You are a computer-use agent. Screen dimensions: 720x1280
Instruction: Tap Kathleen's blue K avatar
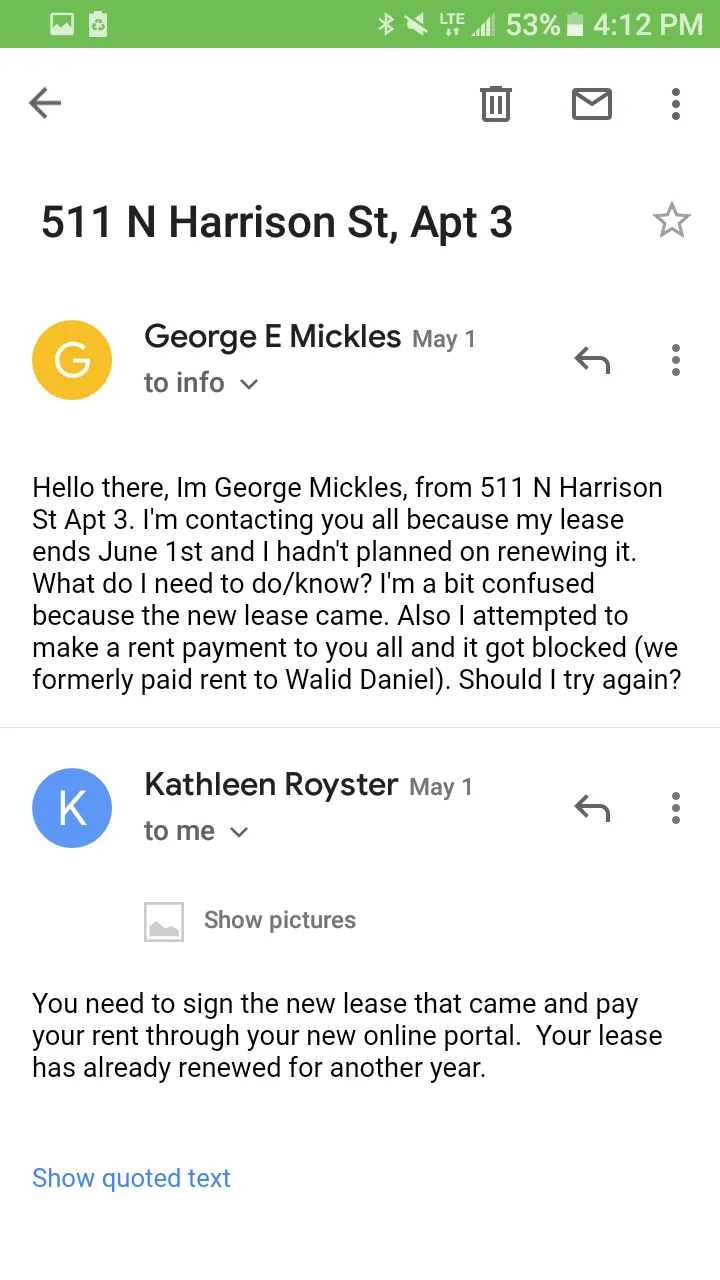[72, 808]
